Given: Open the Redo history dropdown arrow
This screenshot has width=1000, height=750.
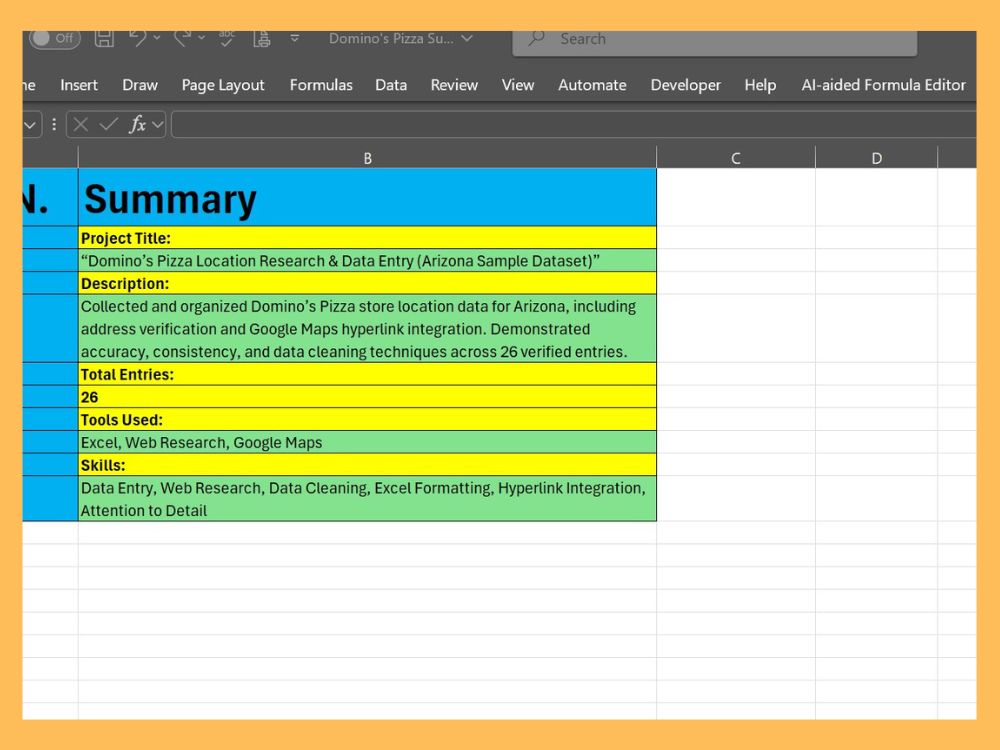Looking at the screenshot, I should (x=202, y=38).
